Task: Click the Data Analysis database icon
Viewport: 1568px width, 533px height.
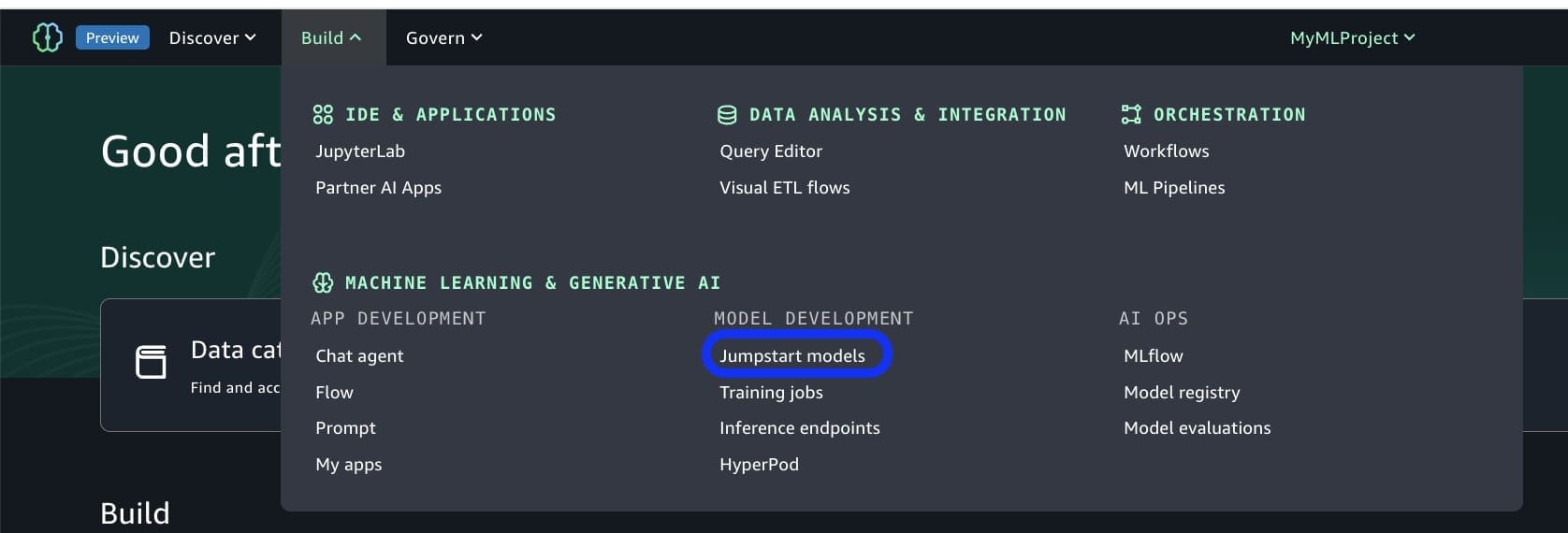Action: coord(727,114)
